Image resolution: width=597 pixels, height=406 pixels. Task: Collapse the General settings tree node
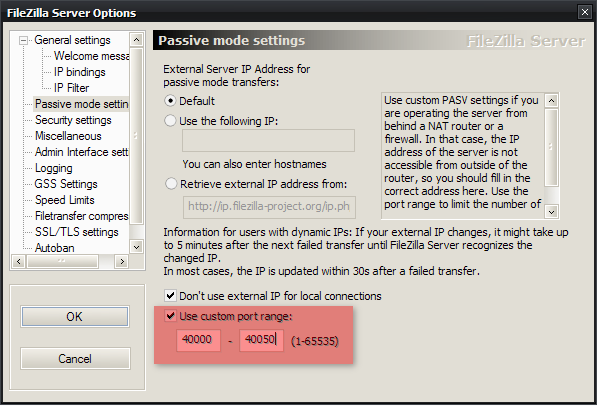[24, 40]
